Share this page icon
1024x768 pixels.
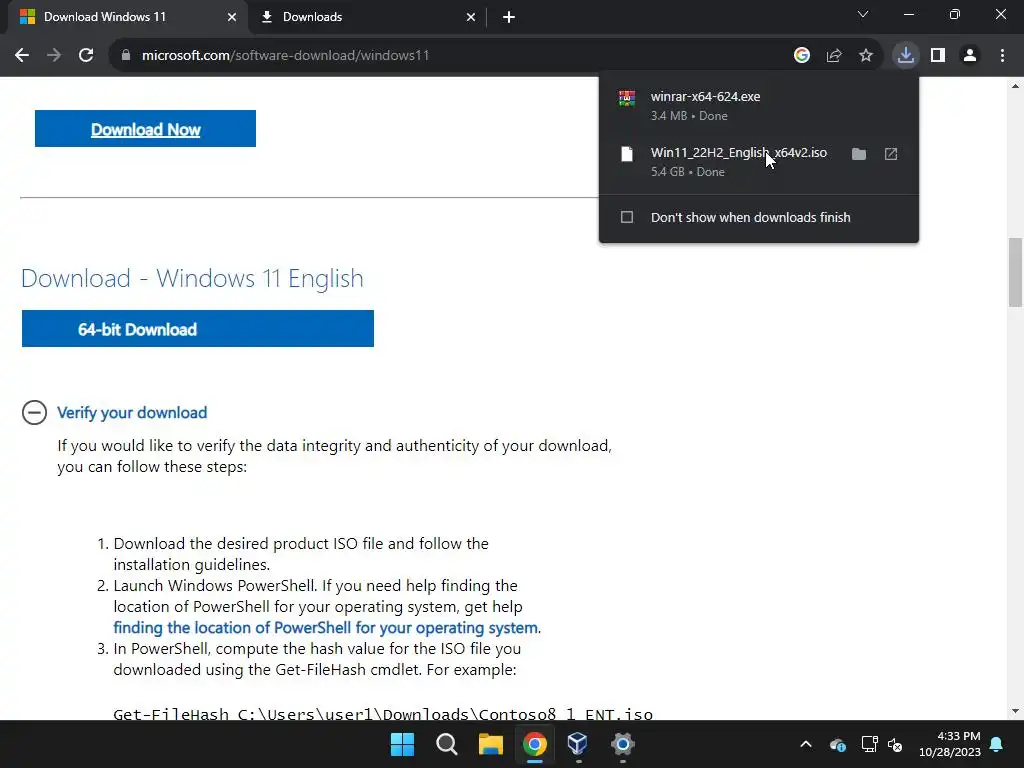coord(834,56)
